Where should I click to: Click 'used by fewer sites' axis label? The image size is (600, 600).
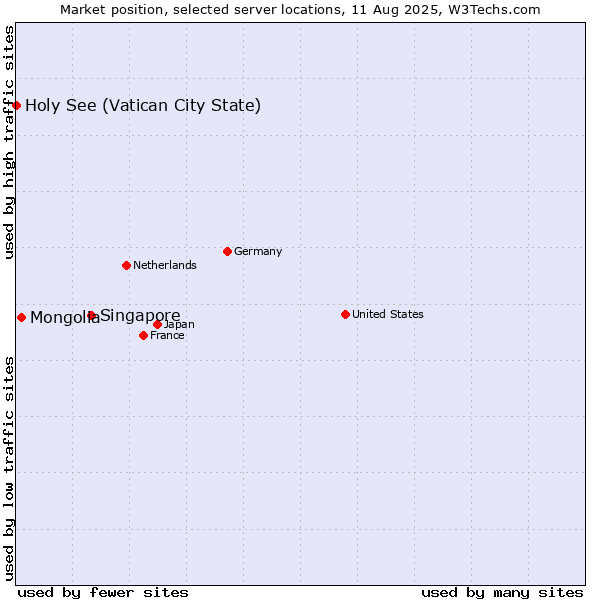pyautogui.click(x=103, y=593)
